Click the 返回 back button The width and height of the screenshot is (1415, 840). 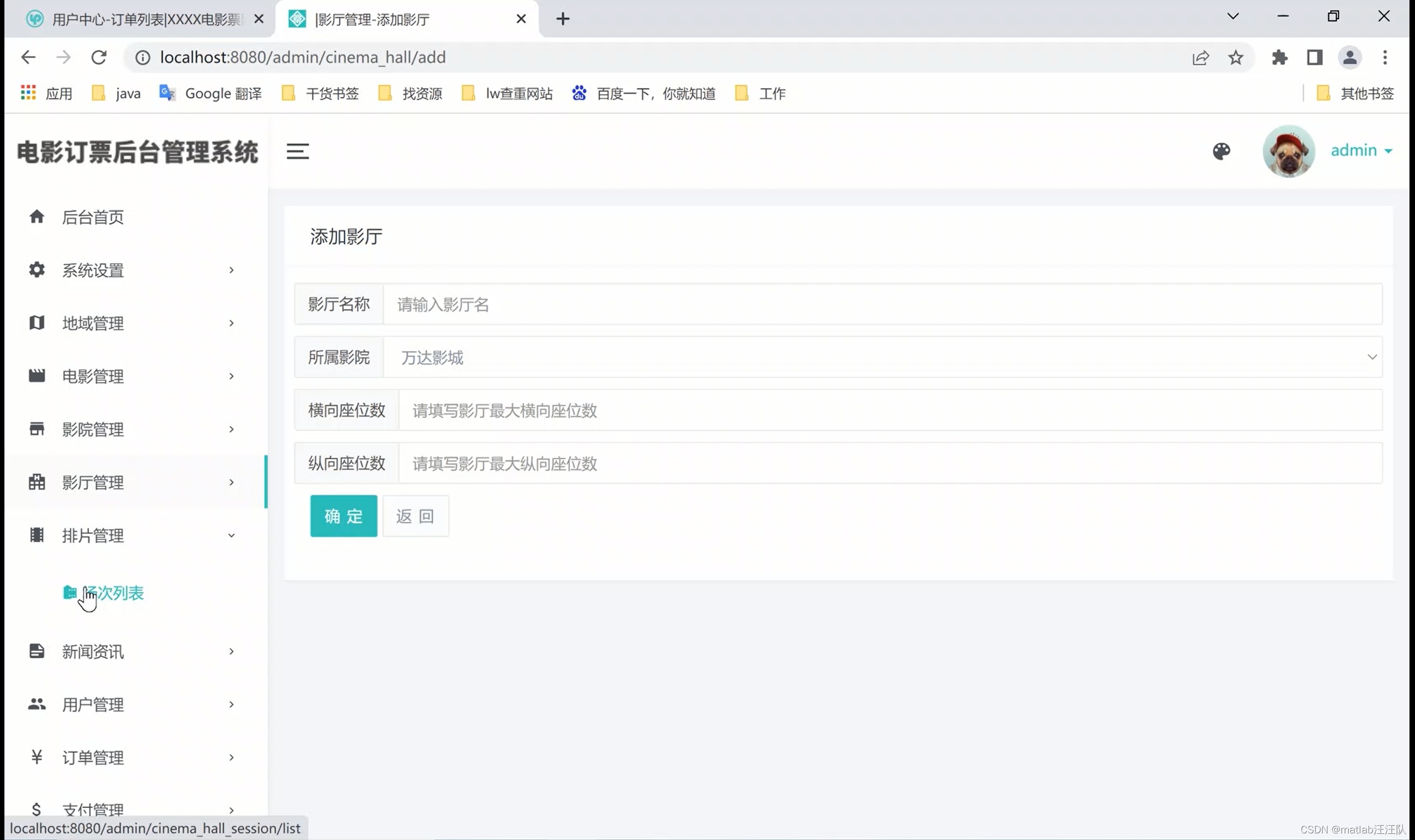[x=416, y=516]
